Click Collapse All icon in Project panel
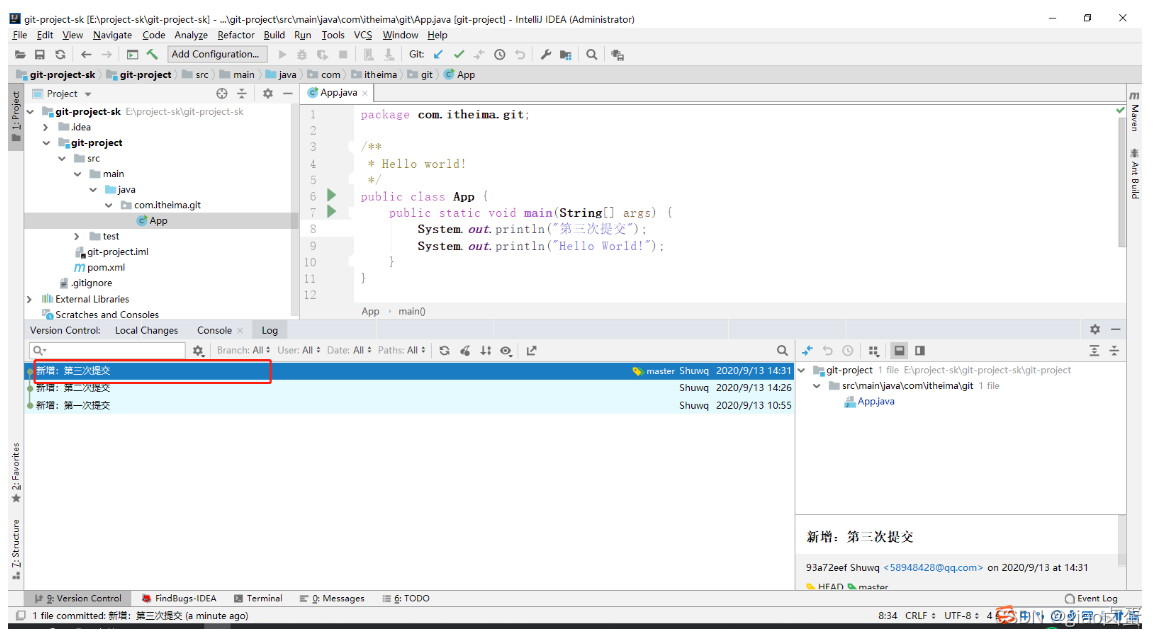Screen dimensions: 1157x637 click(x=241, y=94)
